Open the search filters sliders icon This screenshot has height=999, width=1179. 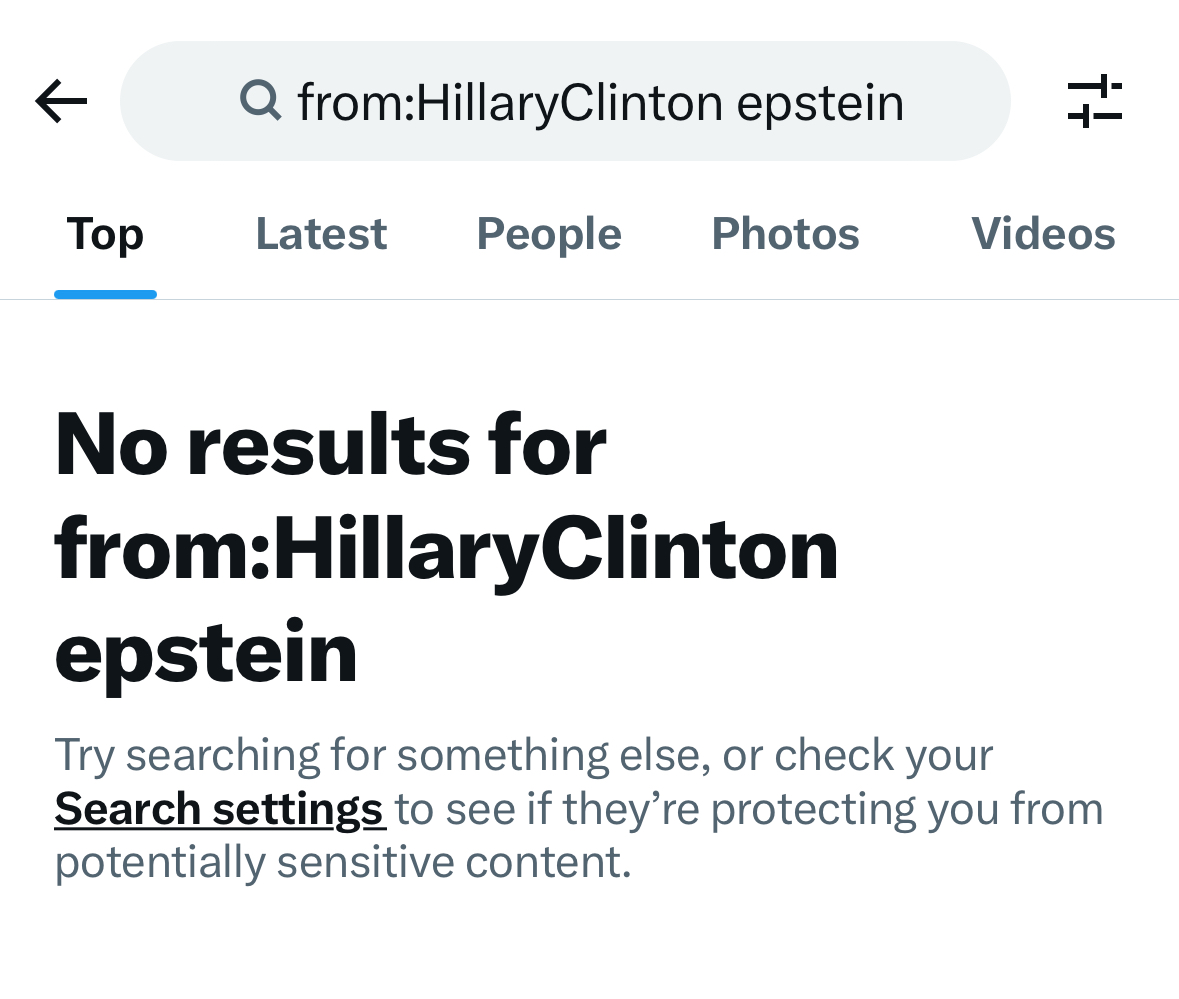[x=1095, y=101]
